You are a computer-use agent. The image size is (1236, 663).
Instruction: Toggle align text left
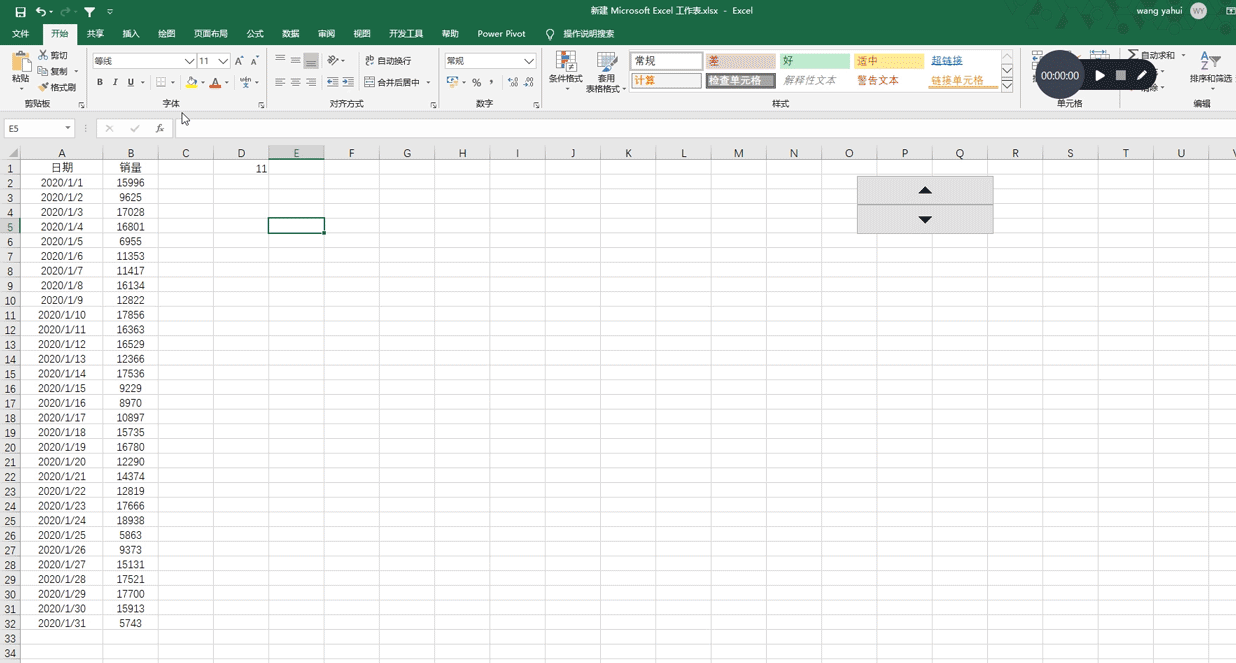pyautogui.click(x=280, y=82)
